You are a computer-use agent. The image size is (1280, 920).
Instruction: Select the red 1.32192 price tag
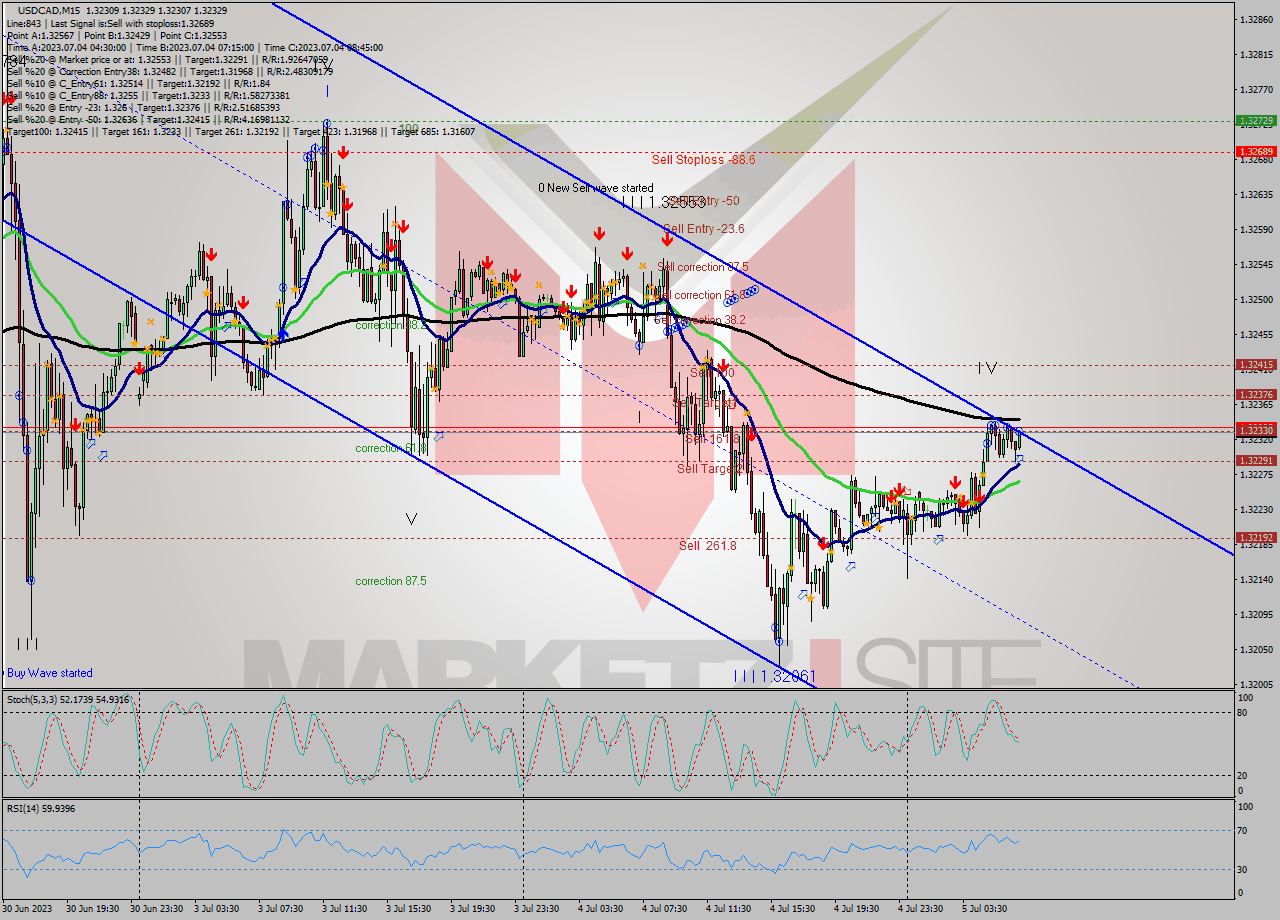pos(1256,538)
